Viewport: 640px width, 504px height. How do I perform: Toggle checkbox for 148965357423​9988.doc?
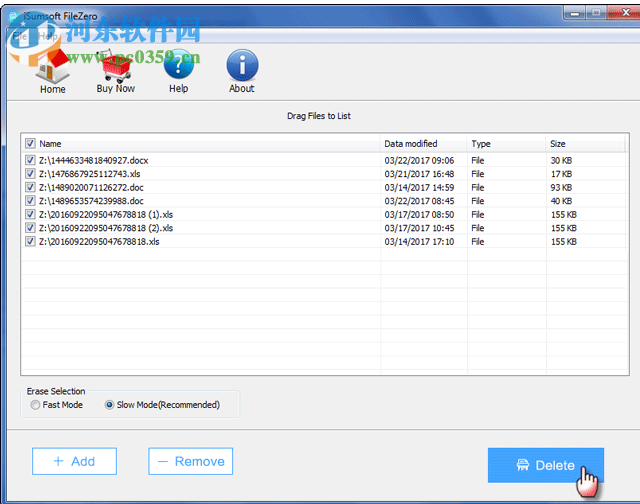(30, 200)
